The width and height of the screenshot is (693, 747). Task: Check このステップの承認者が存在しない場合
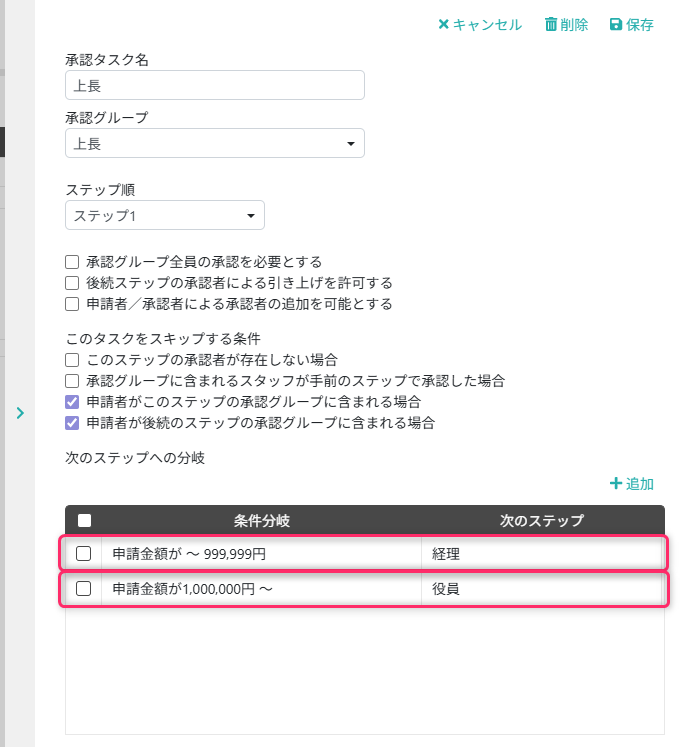click(x=72, y=359)
